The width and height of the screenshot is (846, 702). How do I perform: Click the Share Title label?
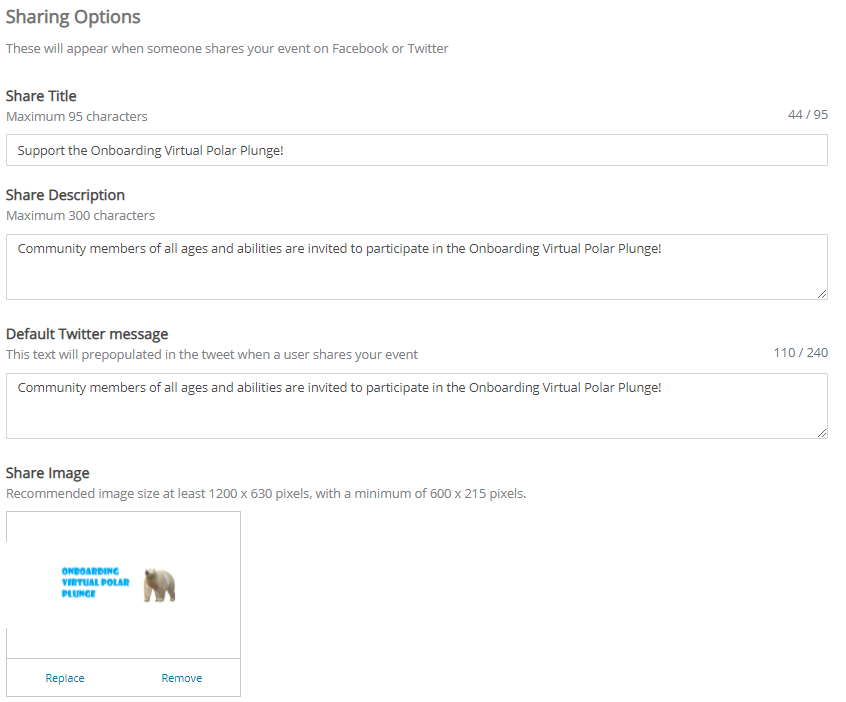point(41,96)
